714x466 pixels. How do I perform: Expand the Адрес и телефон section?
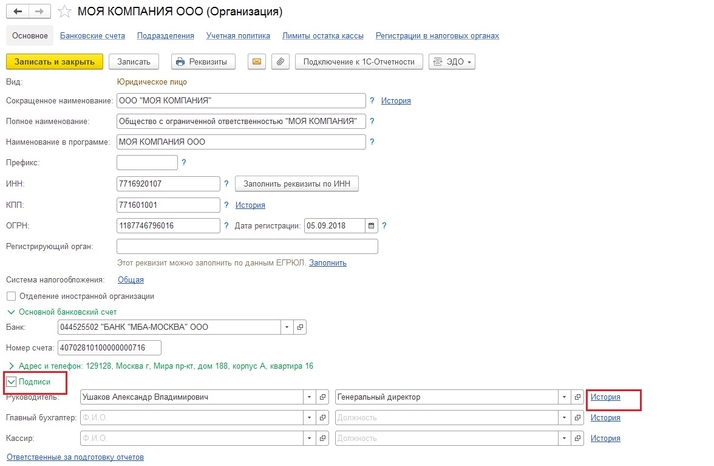(11, 366)
